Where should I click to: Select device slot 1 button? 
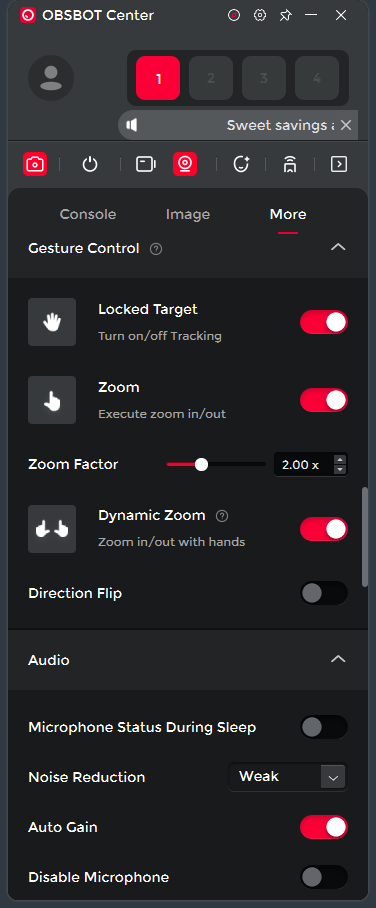point(158,78)
